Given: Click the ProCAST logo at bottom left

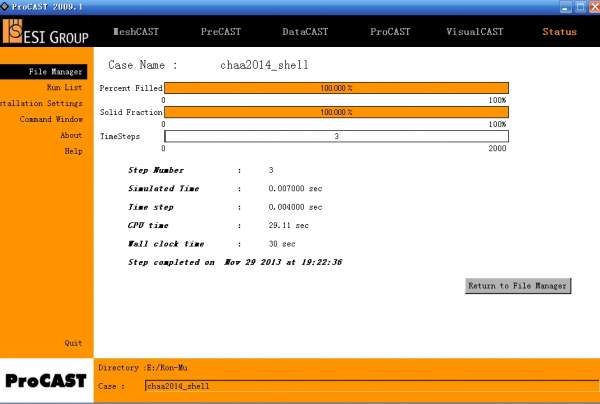Looking at the screenshot, I should (46, 381).
